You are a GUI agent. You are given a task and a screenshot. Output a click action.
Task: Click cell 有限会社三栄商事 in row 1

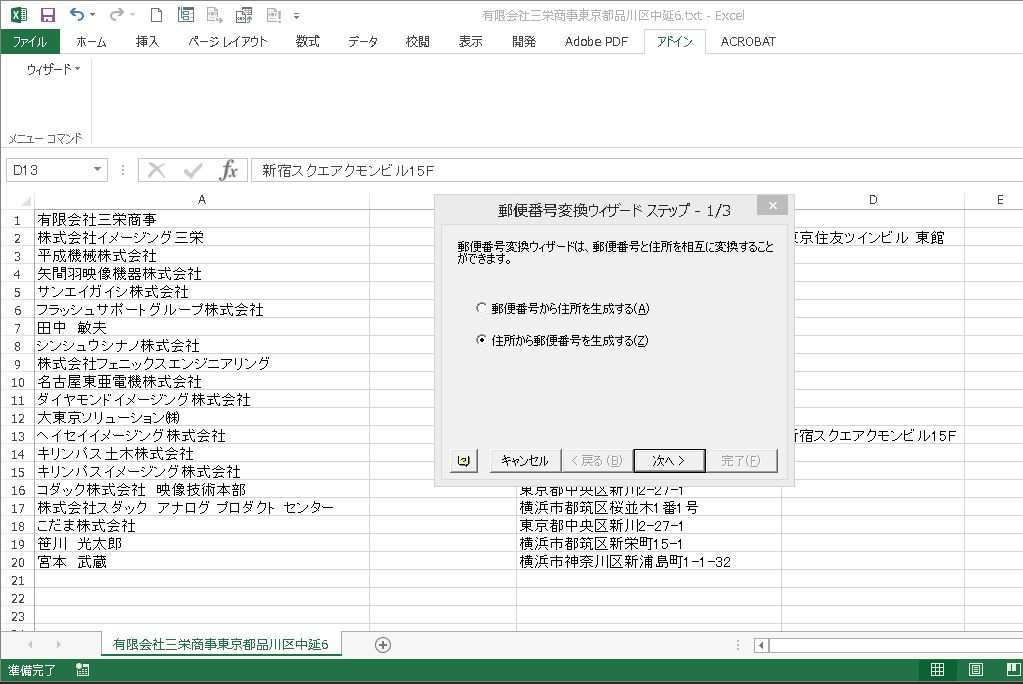[x=202, y=220]
